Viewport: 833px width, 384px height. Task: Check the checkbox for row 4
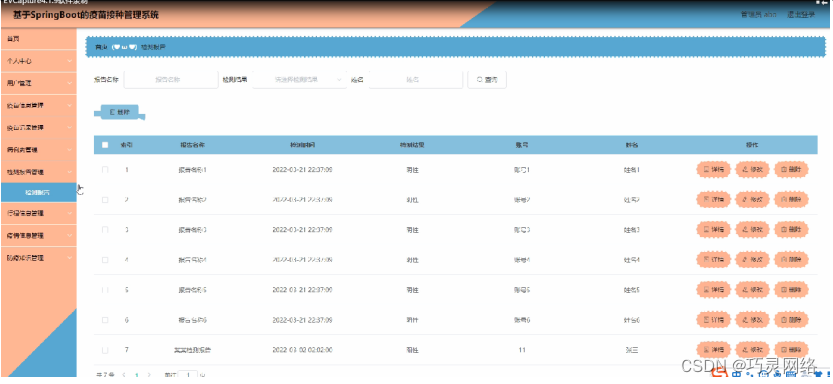point(105,260)
